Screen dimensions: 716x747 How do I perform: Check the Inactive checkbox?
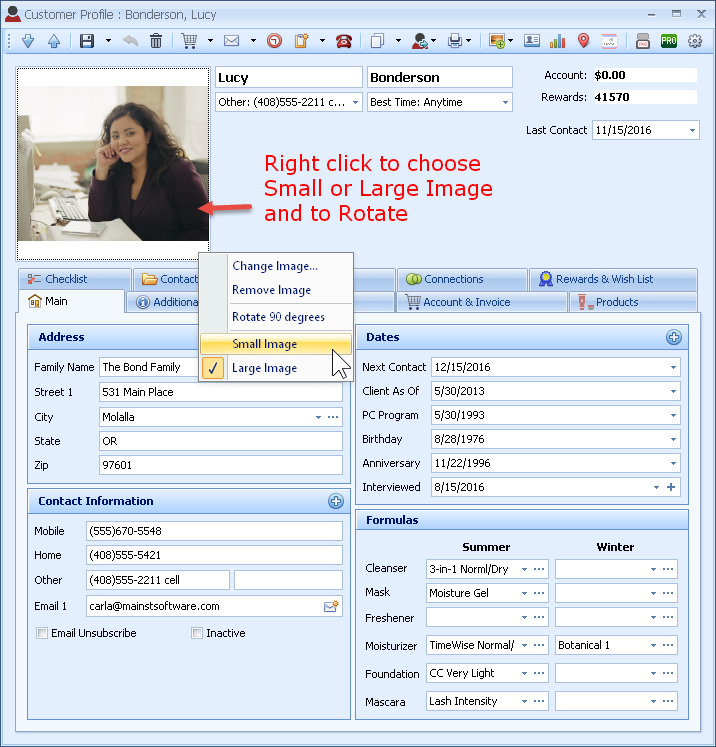pyautogui.click(x=197, y=633)
